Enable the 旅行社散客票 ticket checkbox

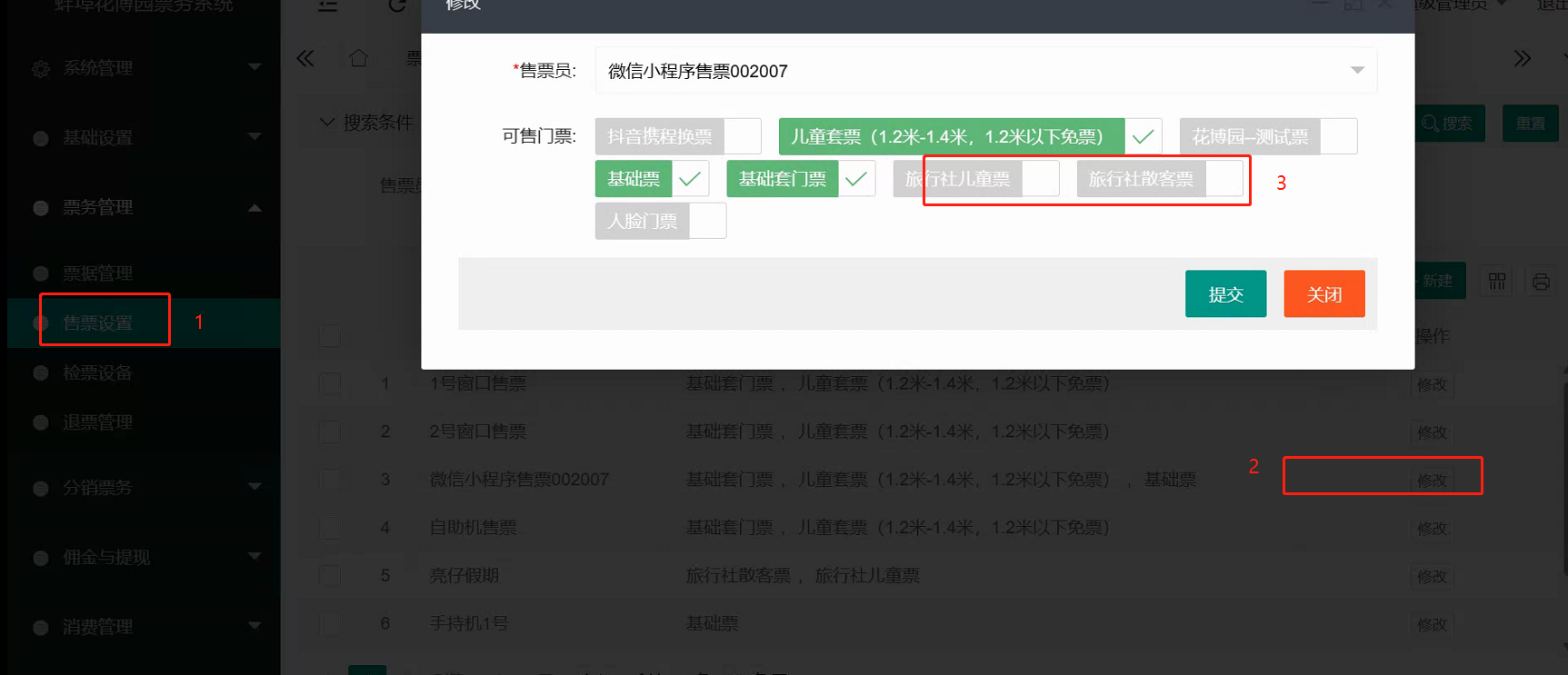coord(1223,179)
